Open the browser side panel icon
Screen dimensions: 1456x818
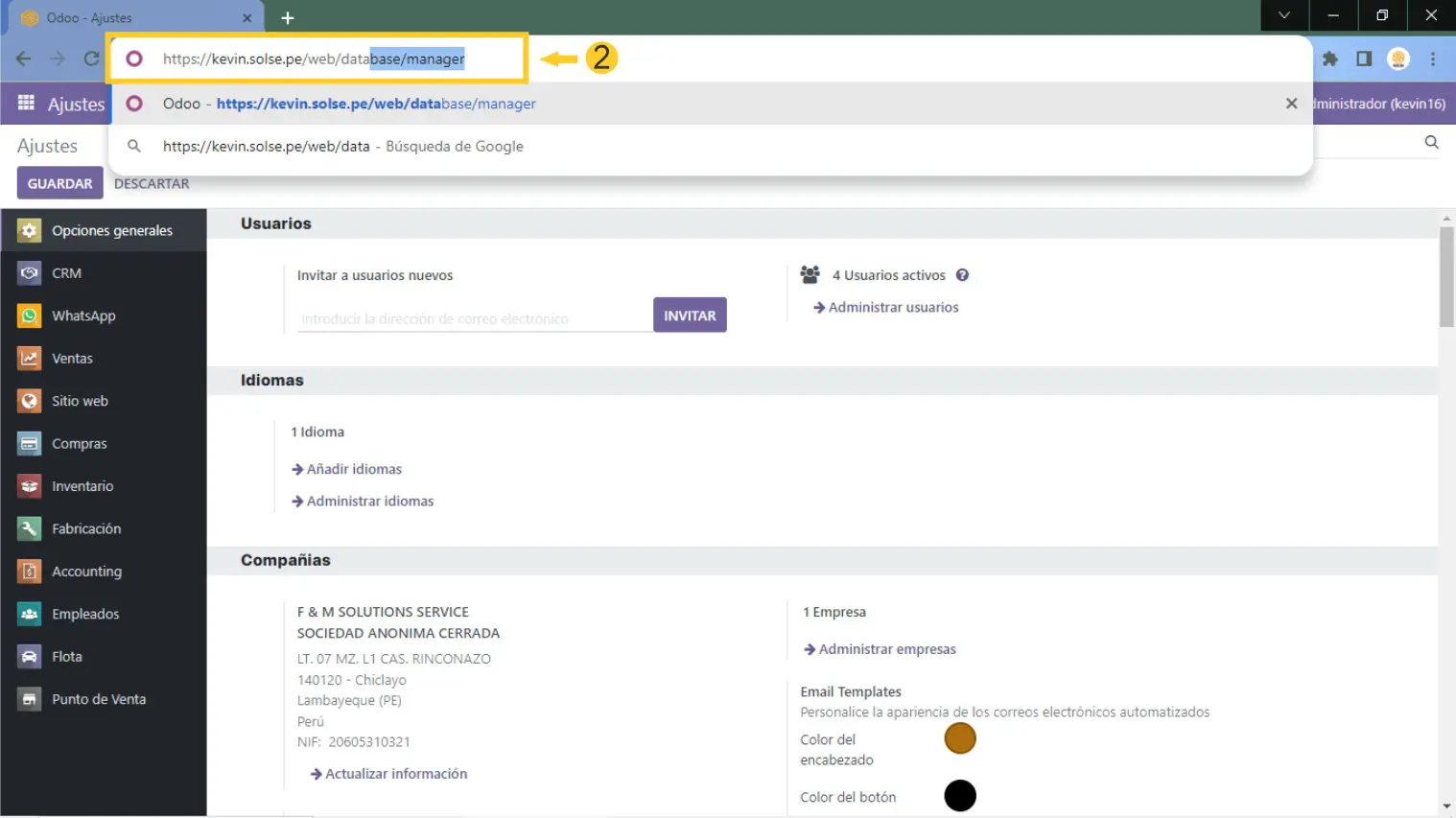click(1364, 58)
